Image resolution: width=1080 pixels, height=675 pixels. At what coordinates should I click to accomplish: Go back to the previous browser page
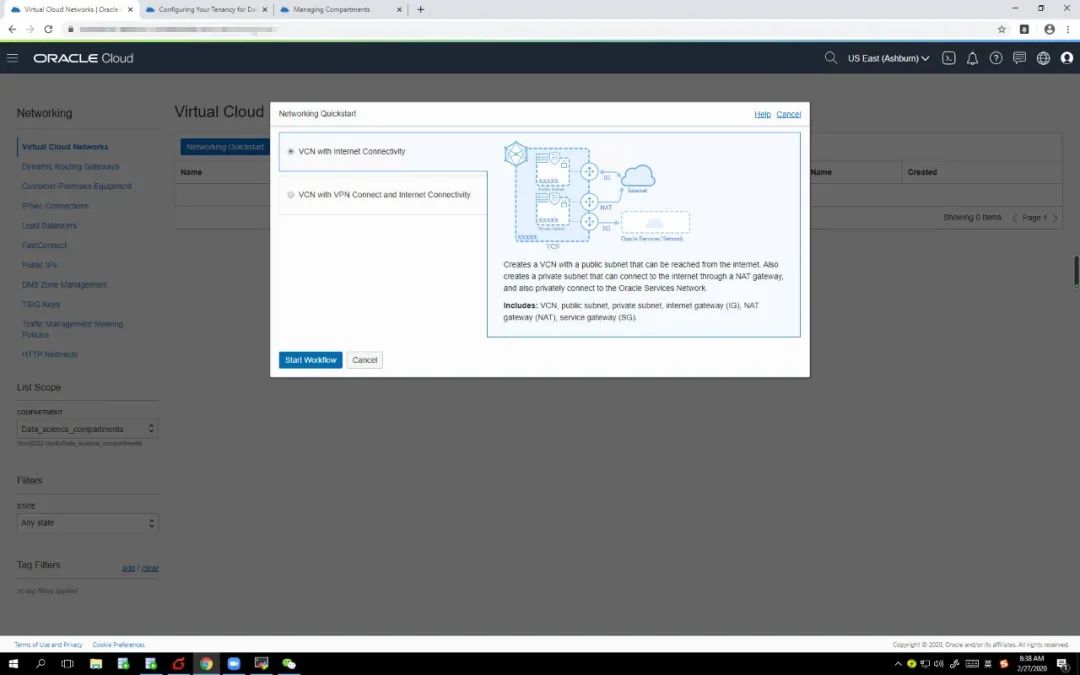click(12, 29)
